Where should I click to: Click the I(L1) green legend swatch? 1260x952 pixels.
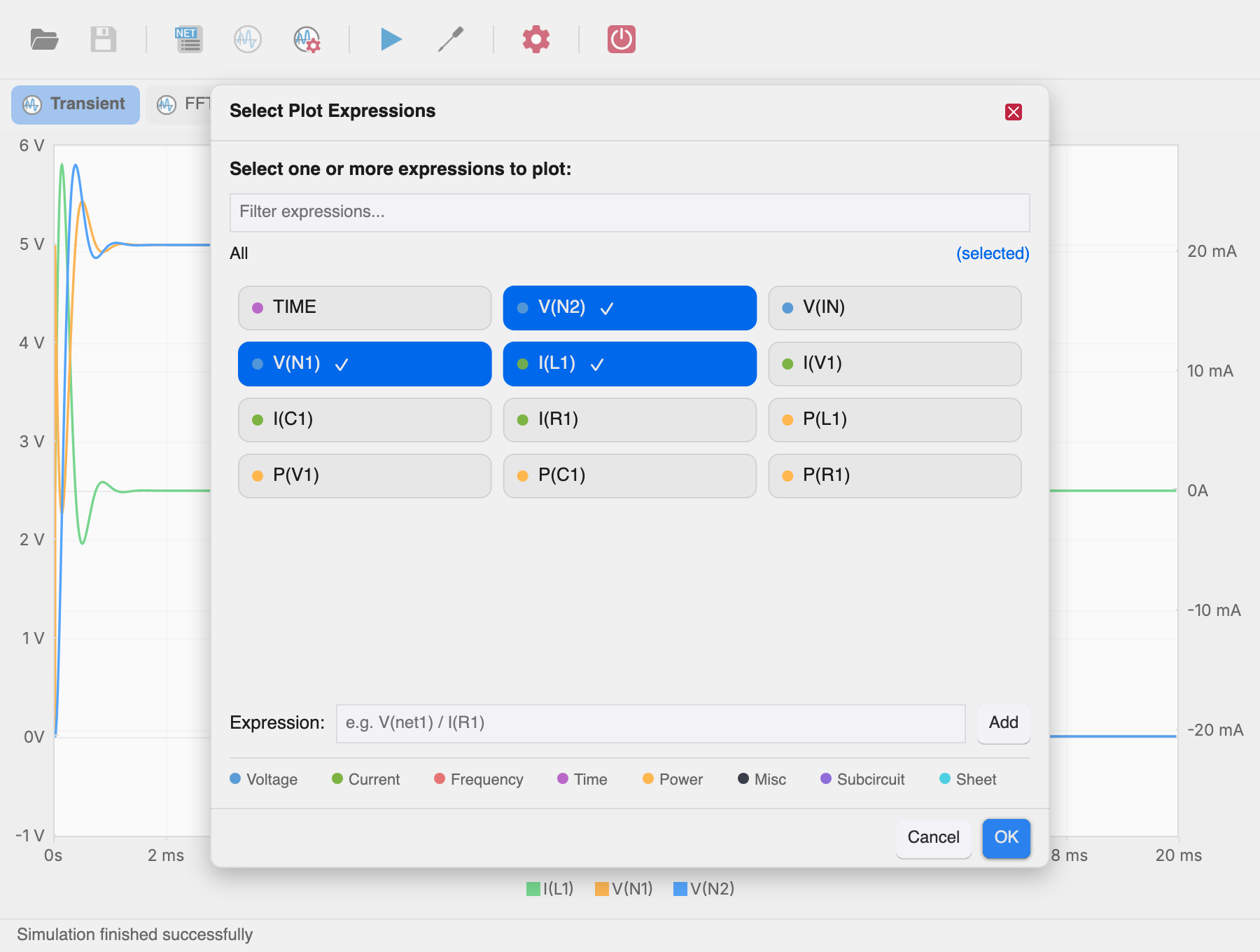click(533, 889)
